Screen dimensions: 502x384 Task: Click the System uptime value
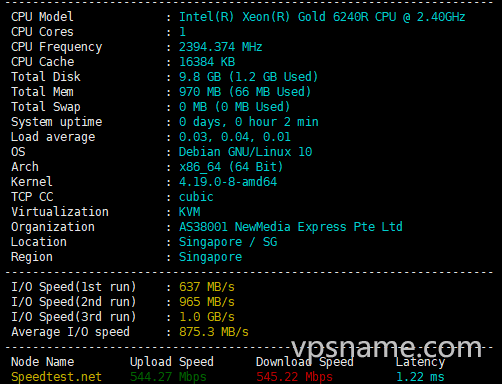[x=249, y=122]
